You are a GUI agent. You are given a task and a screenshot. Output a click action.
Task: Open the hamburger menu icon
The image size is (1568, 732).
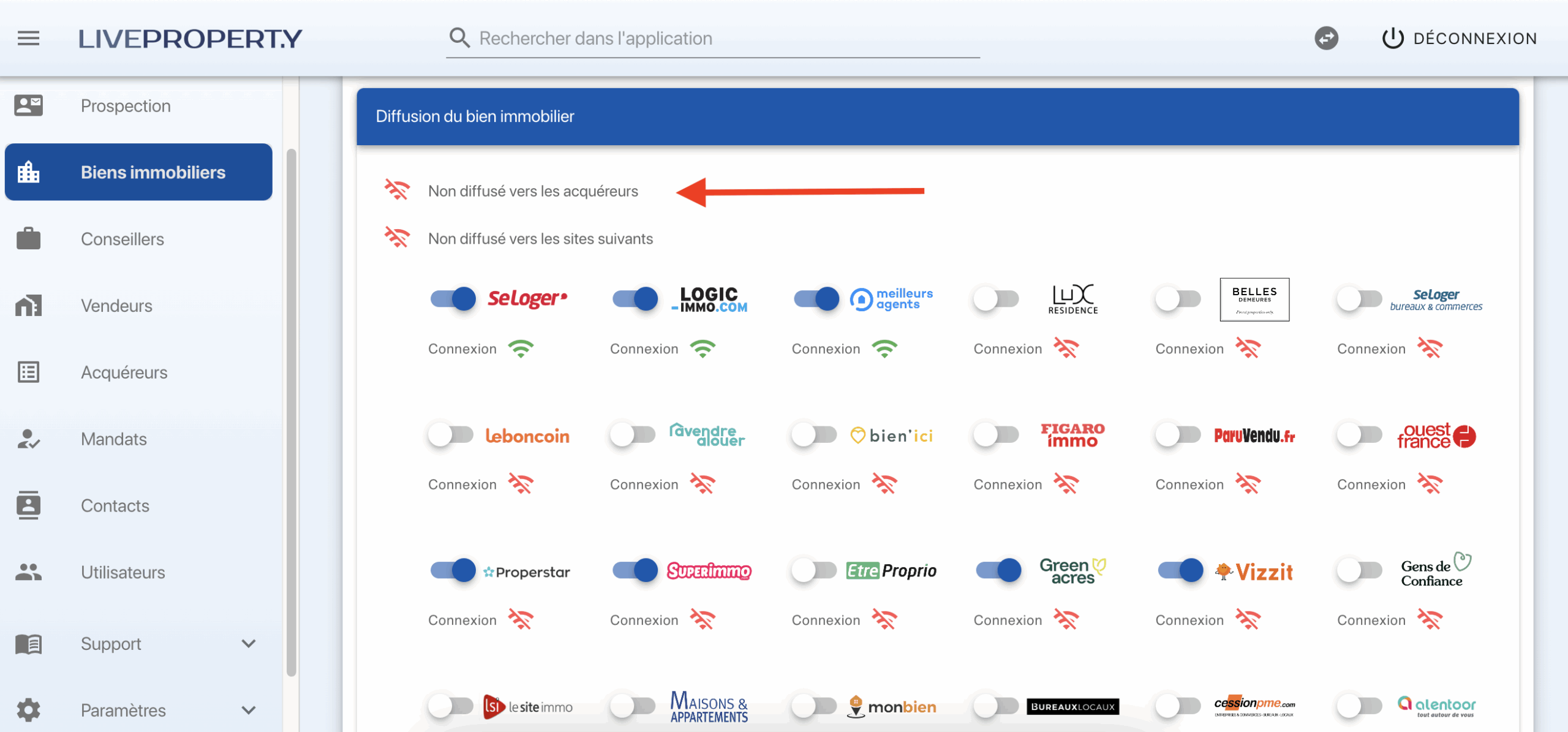[28, 39]
